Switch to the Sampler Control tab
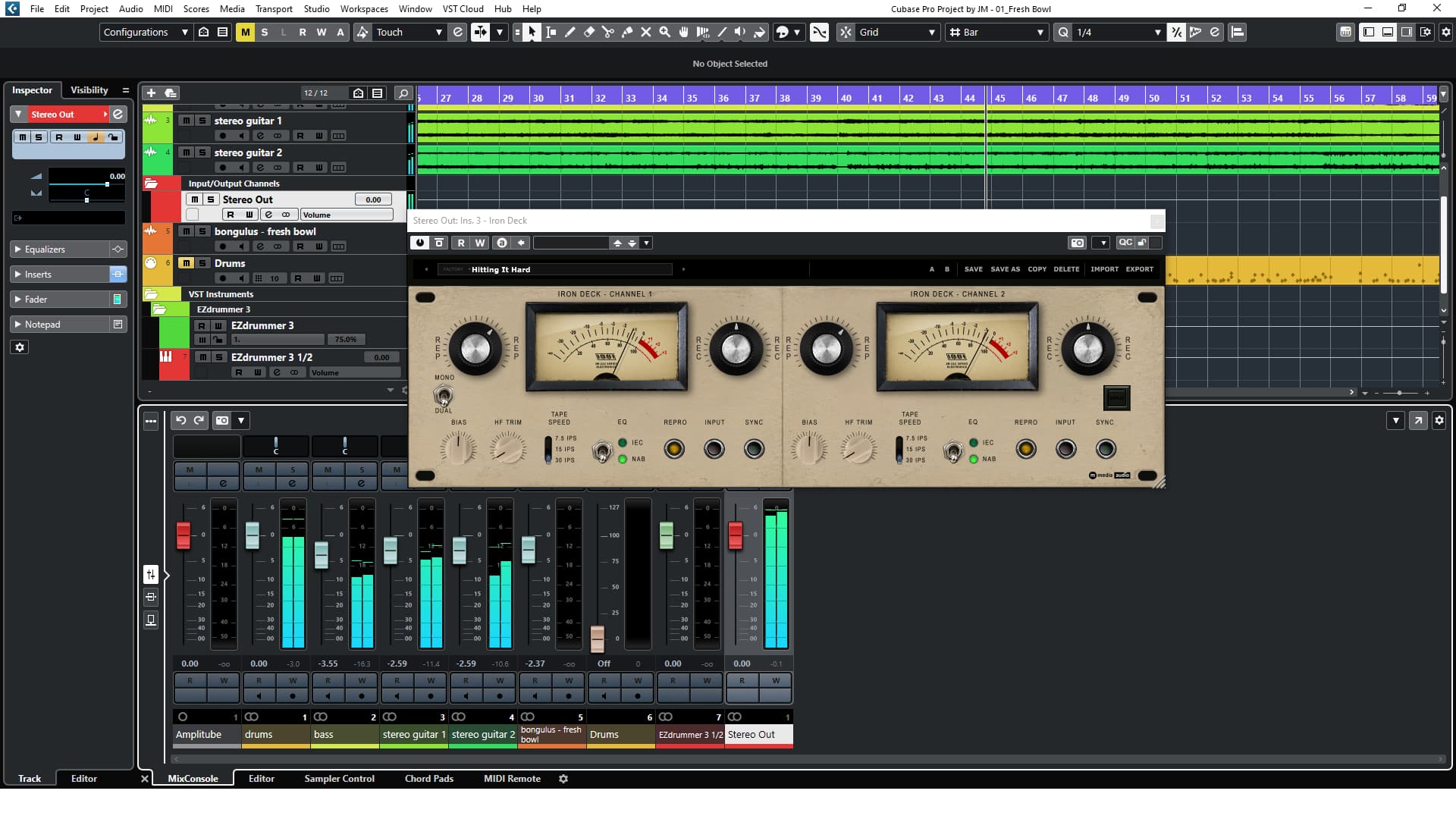 point(339,778)
